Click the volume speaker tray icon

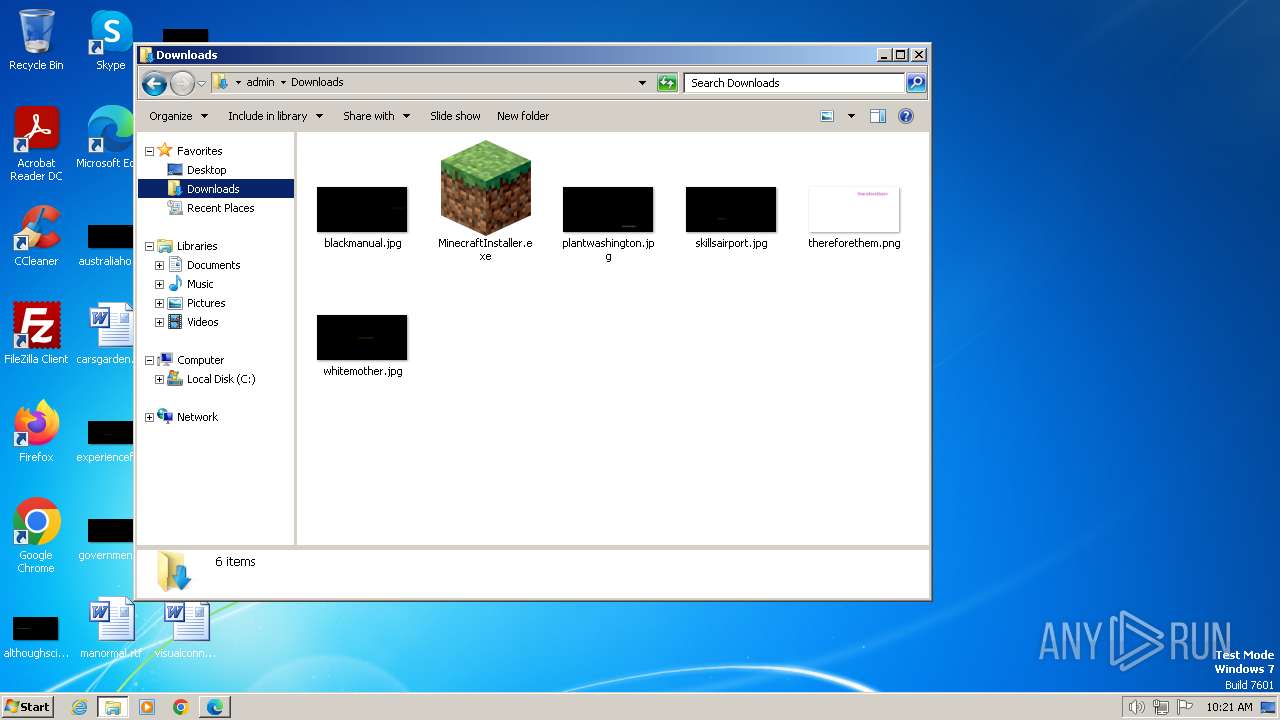[x=1136, y=707]
